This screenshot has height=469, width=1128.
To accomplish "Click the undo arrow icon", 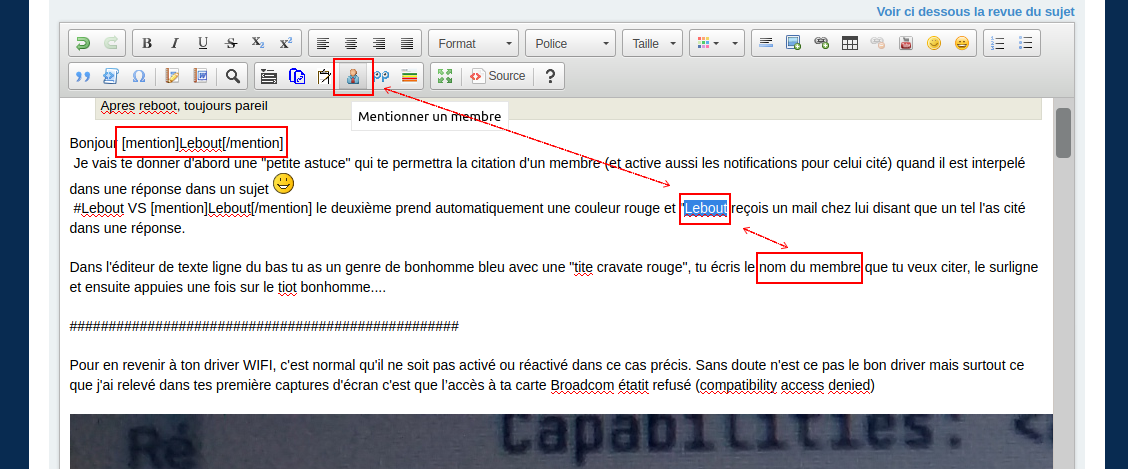I will (x=83, y=44).
